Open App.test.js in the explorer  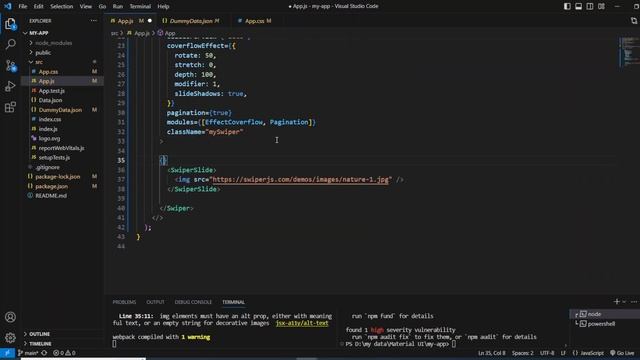pyautogui.click(x=62, y=91)
